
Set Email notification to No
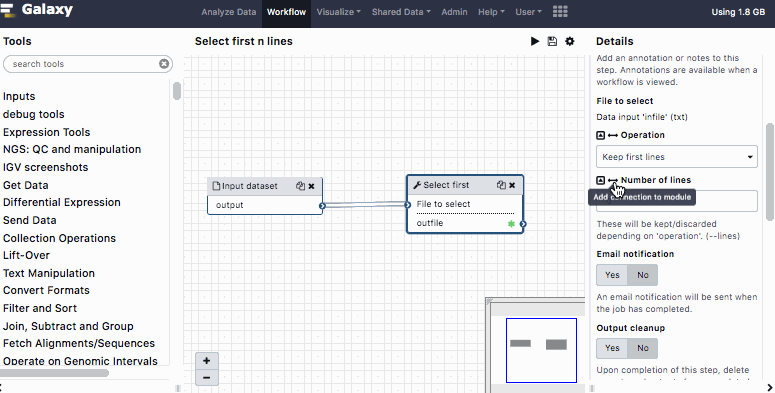click(x=643, y=275)
